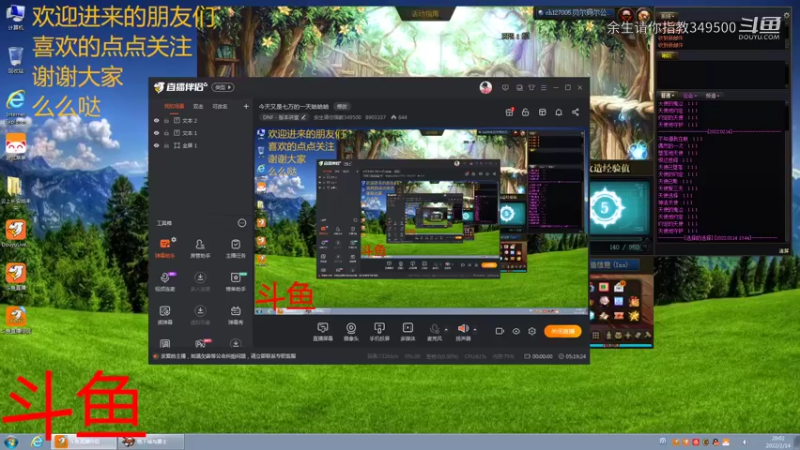Click the 麦克风 microphone icon

pyautogui.click(x=434, y=331)
